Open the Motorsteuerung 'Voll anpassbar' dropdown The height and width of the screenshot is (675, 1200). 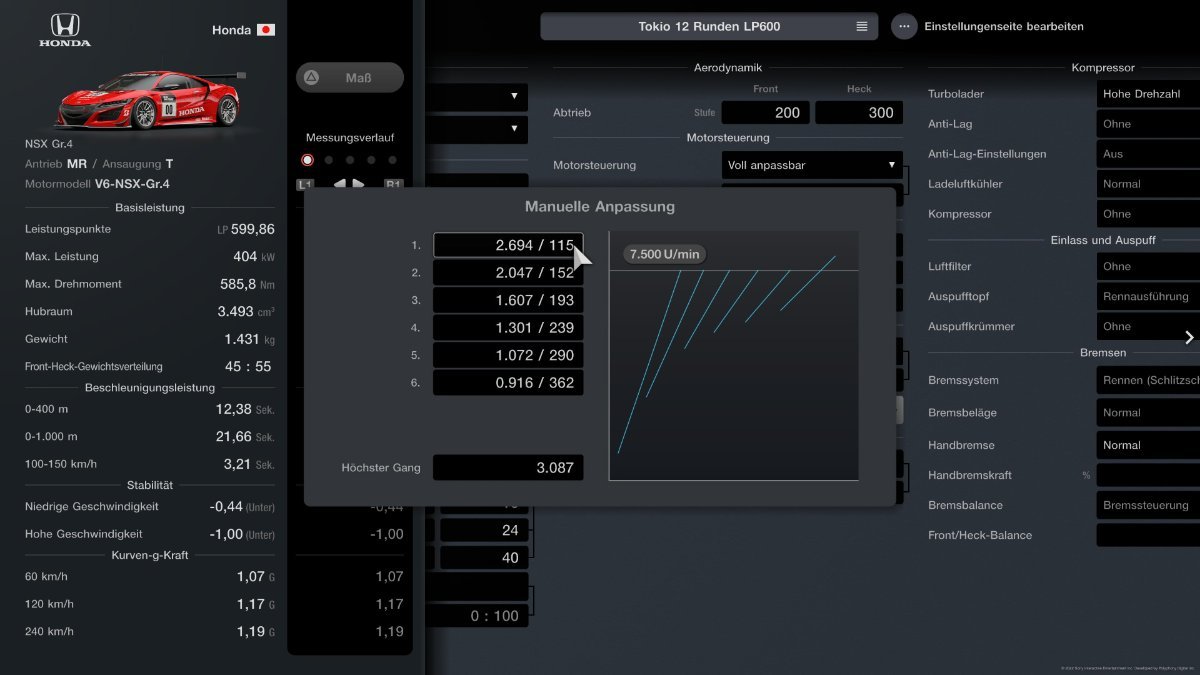coord(812,165)
